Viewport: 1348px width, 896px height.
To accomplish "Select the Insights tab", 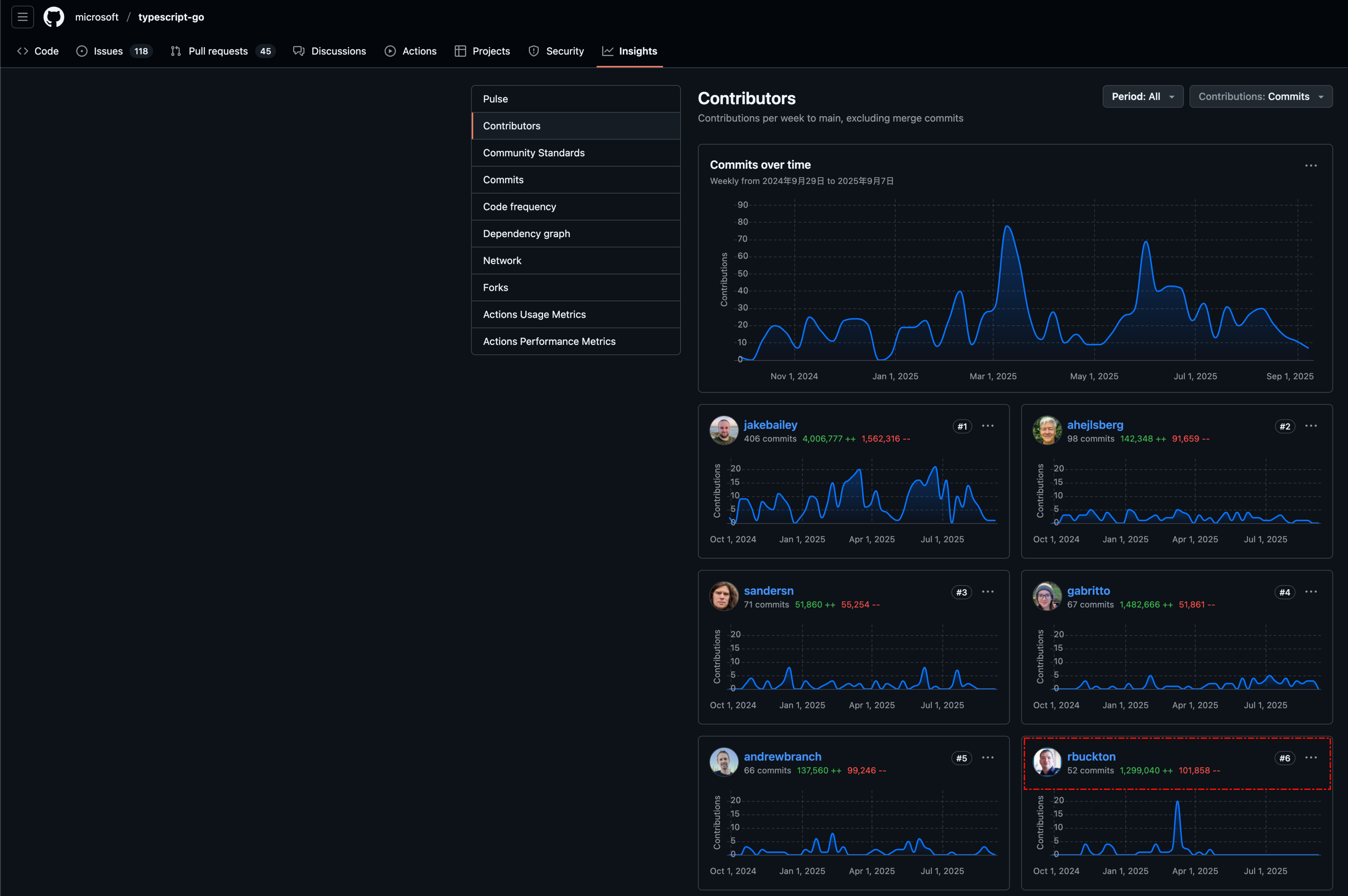I will pyautogui.click(x=630, y=51).
